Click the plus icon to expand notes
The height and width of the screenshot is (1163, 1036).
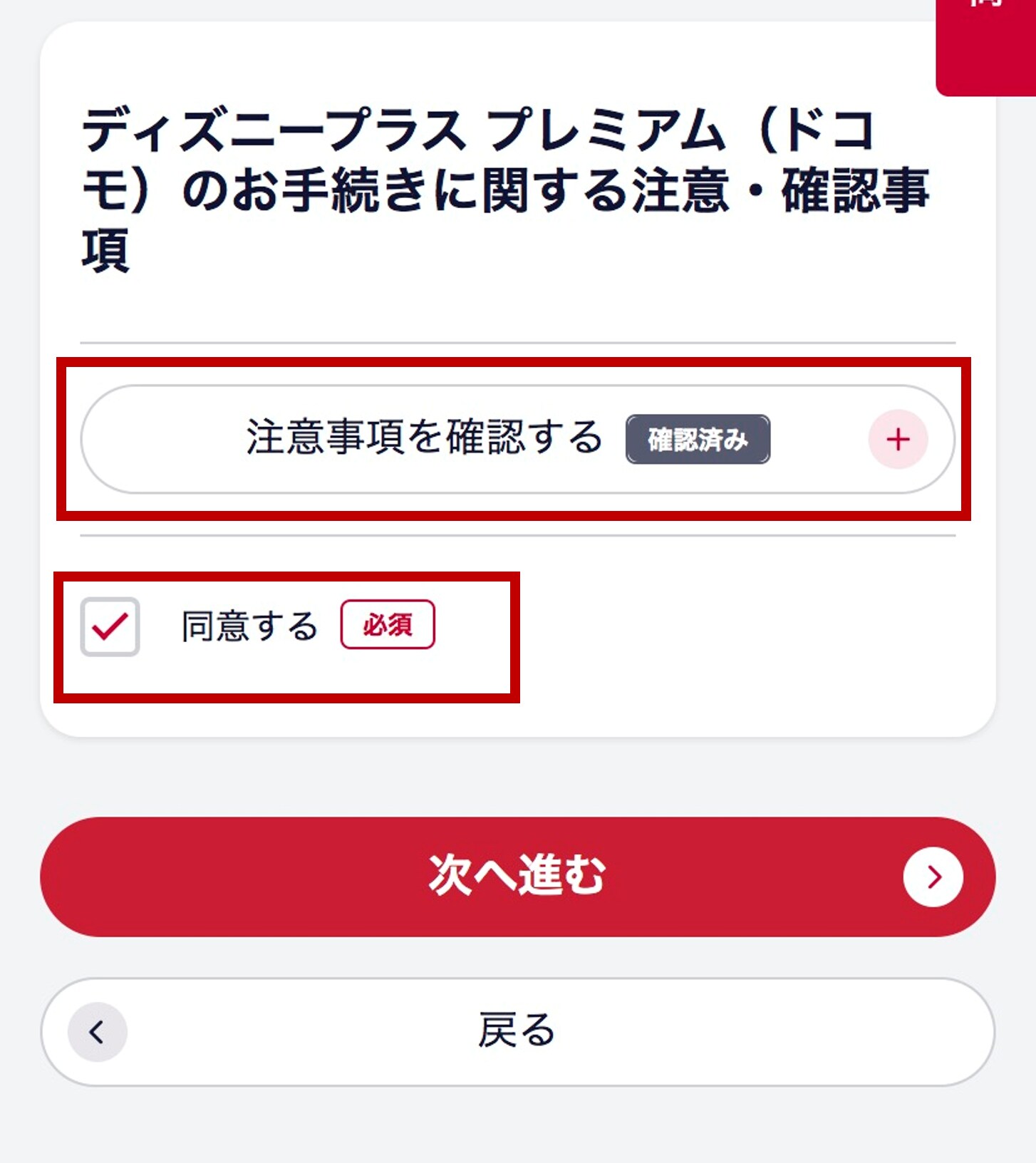coord(898,439)
